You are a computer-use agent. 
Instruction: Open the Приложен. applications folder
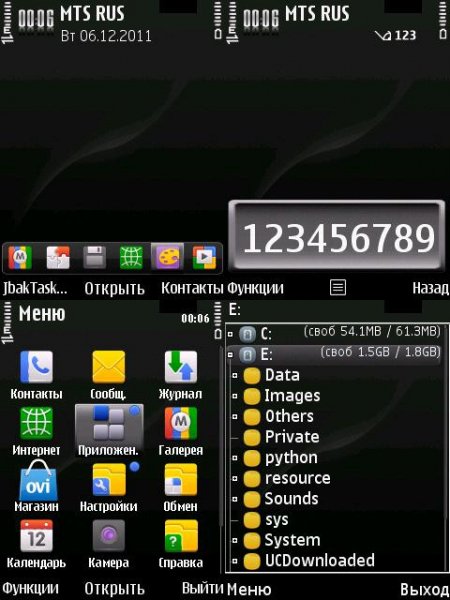click(109, 425)
